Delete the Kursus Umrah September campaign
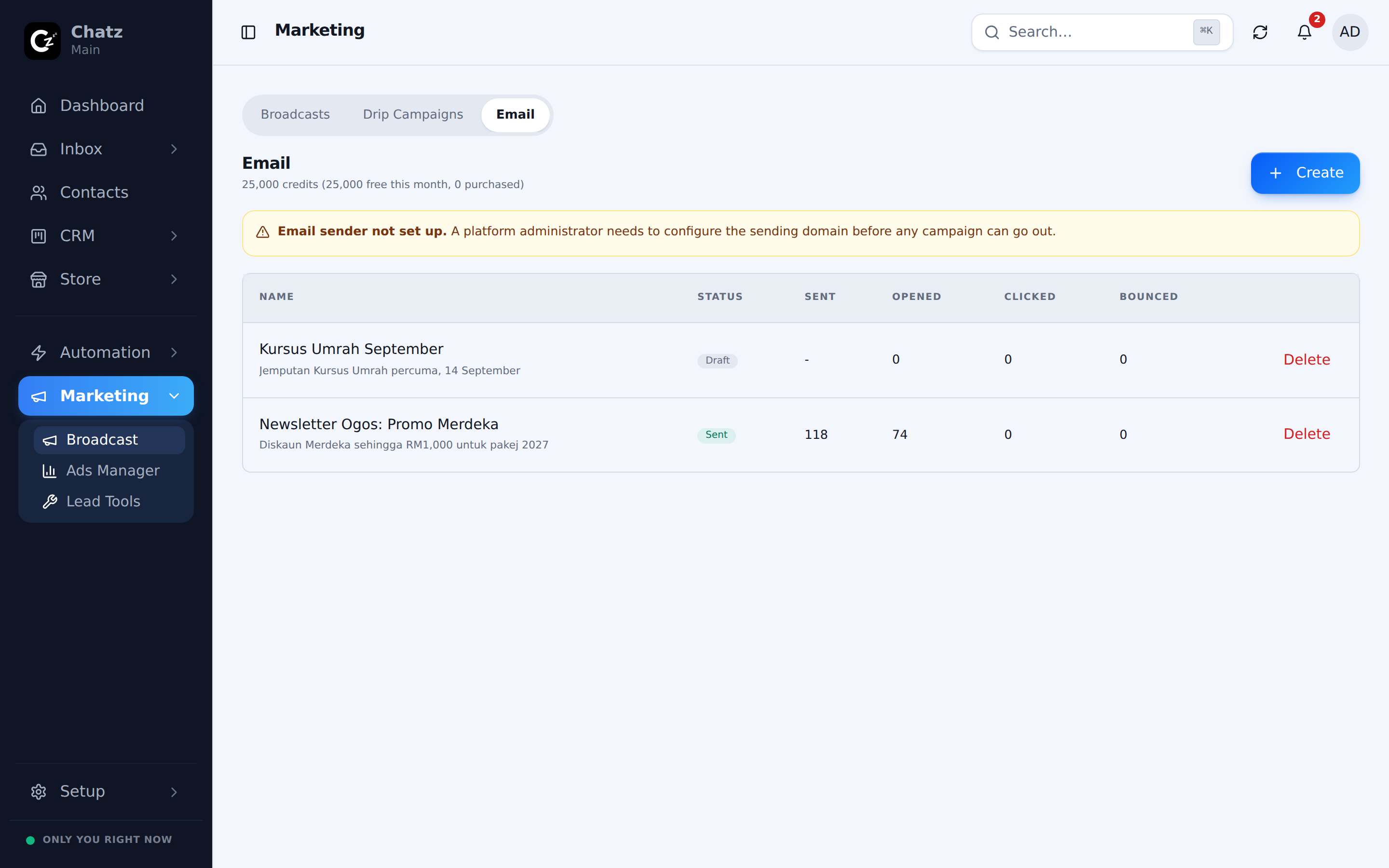 click(1307, 360)
